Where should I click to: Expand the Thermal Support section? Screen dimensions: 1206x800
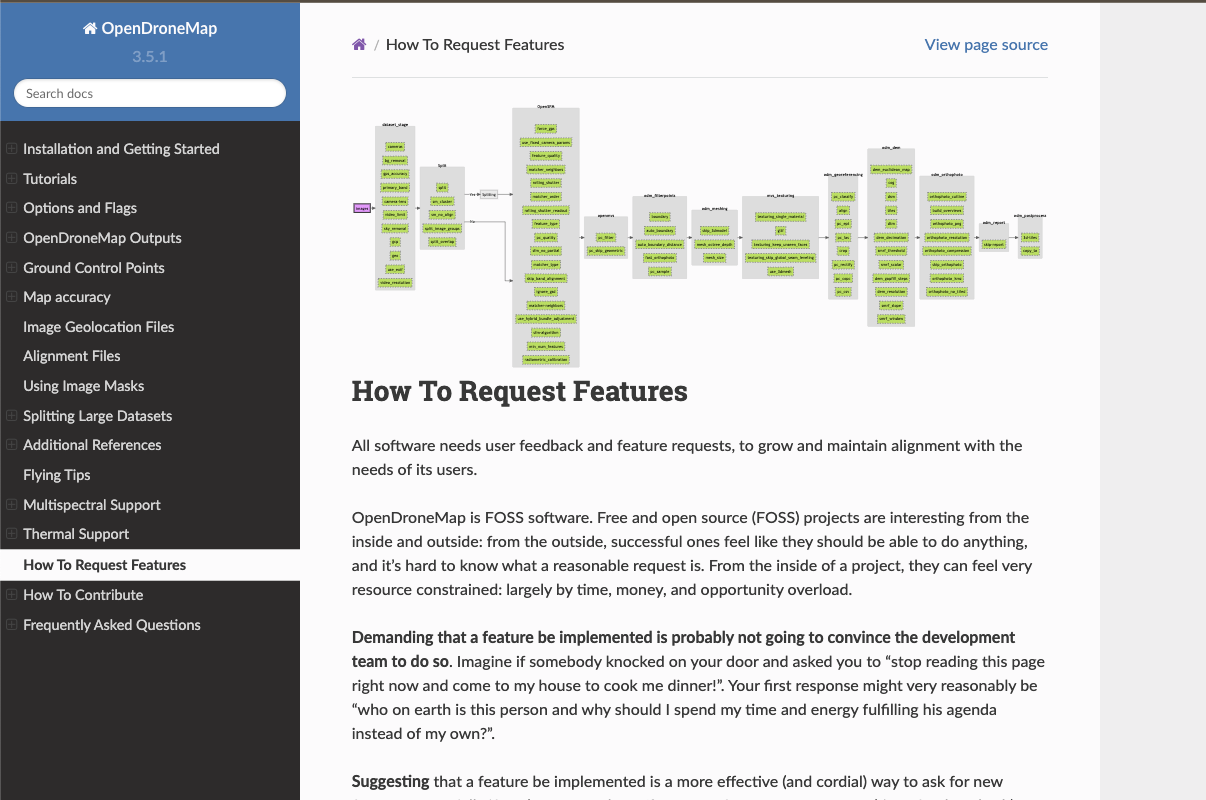coord(10,534)
